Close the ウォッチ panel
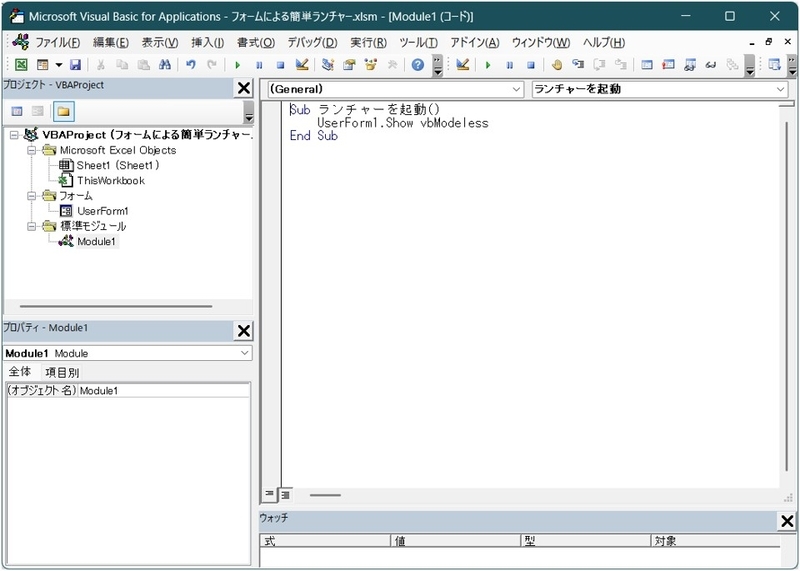800x571 pixels. coord(787,521)
